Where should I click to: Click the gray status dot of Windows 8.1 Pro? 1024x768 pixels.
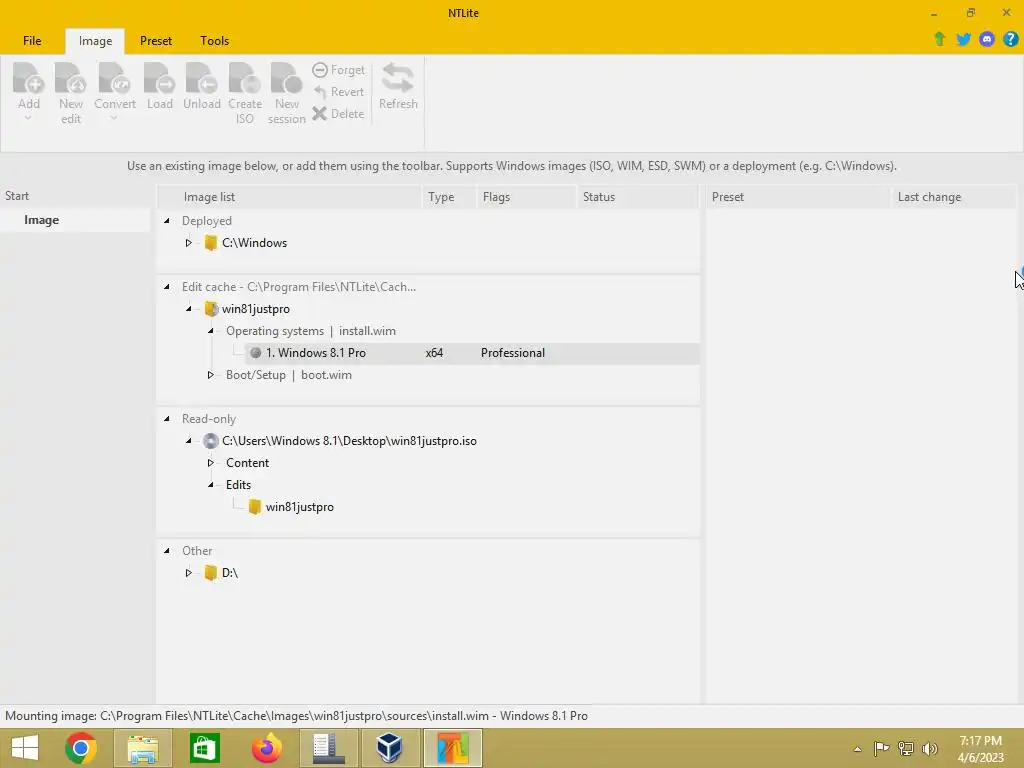pyautogui.click(x=255, y=353)
